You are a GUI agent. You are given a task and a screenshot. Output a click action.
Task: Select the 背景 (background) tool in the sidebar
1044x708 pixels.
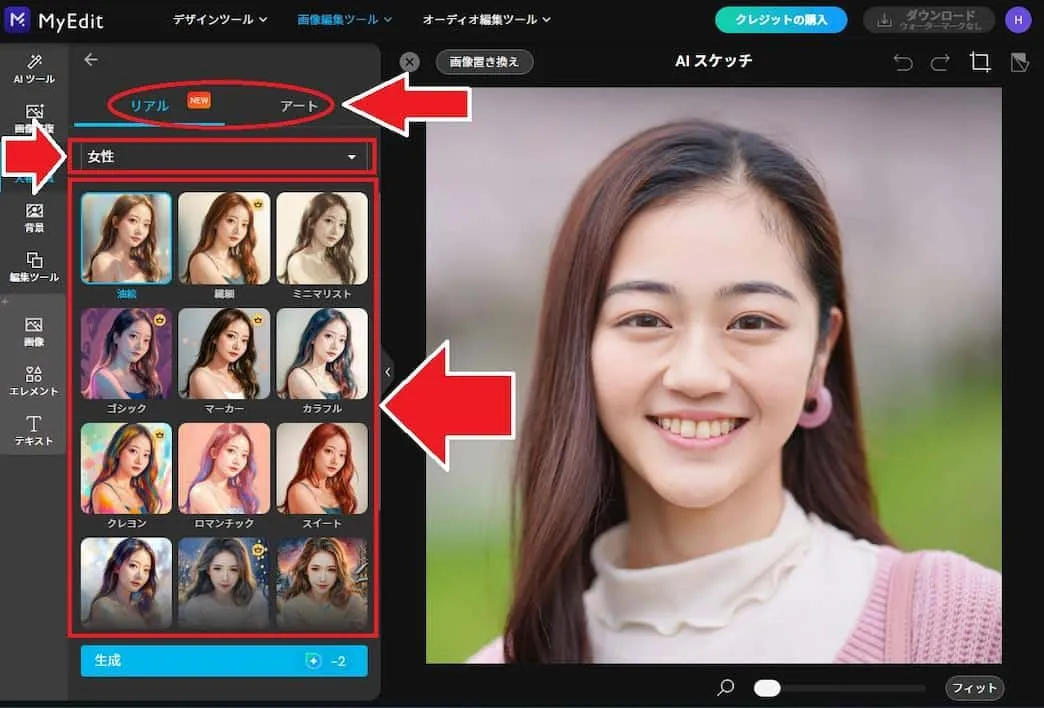[33, 218]
